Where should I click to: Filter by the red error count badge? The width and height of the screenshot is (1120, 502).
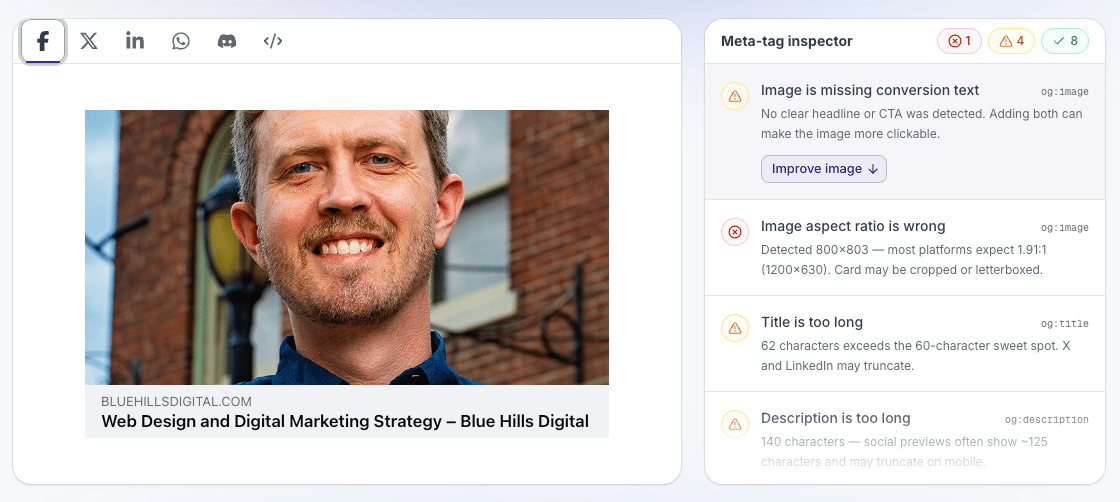pyautogui.click(x=959, y=41)
